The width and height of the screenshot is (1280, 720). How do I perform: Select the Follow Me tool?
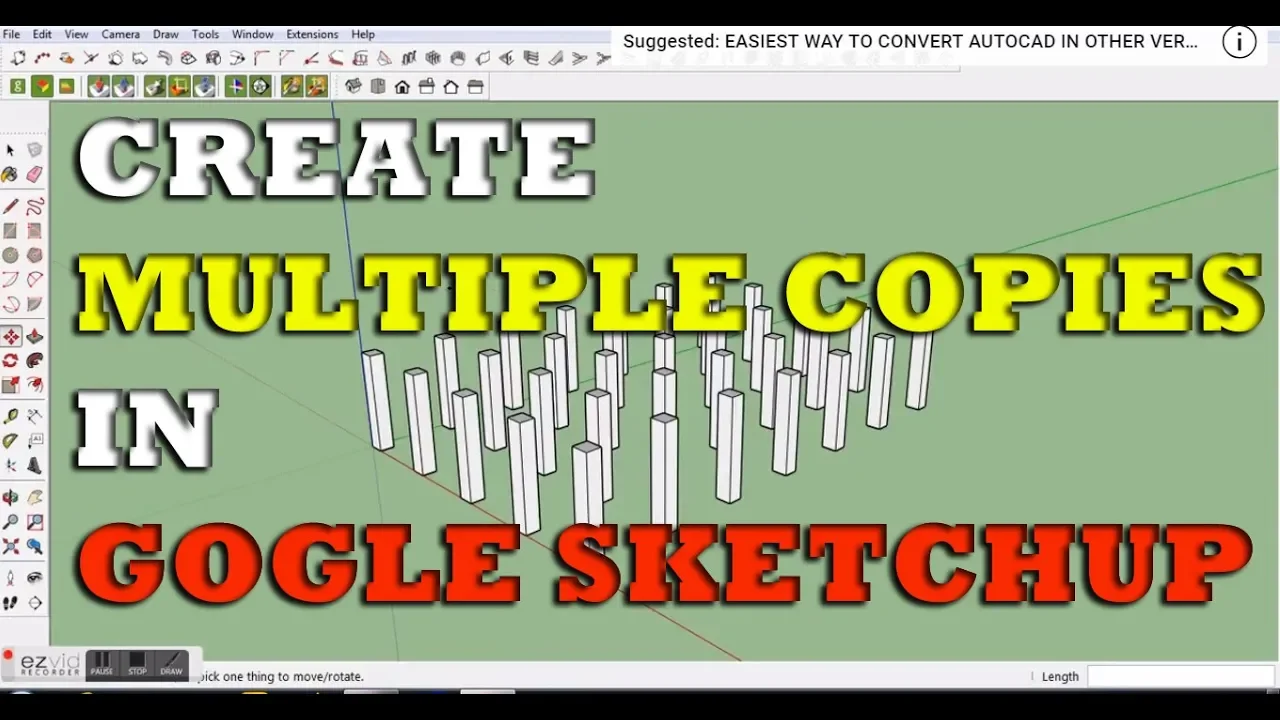[x=35, y=361]
